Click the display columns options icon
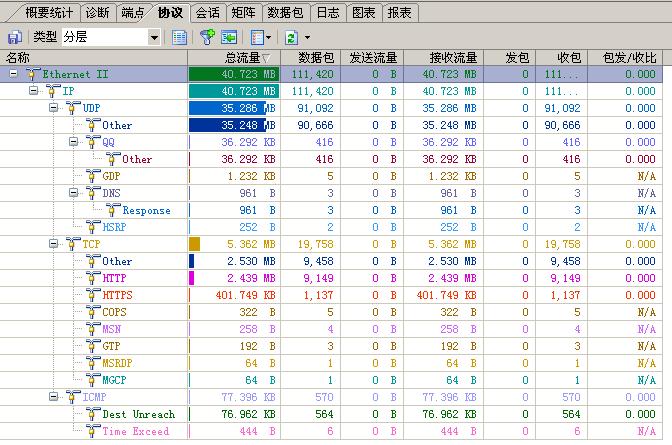 point(258,37)
